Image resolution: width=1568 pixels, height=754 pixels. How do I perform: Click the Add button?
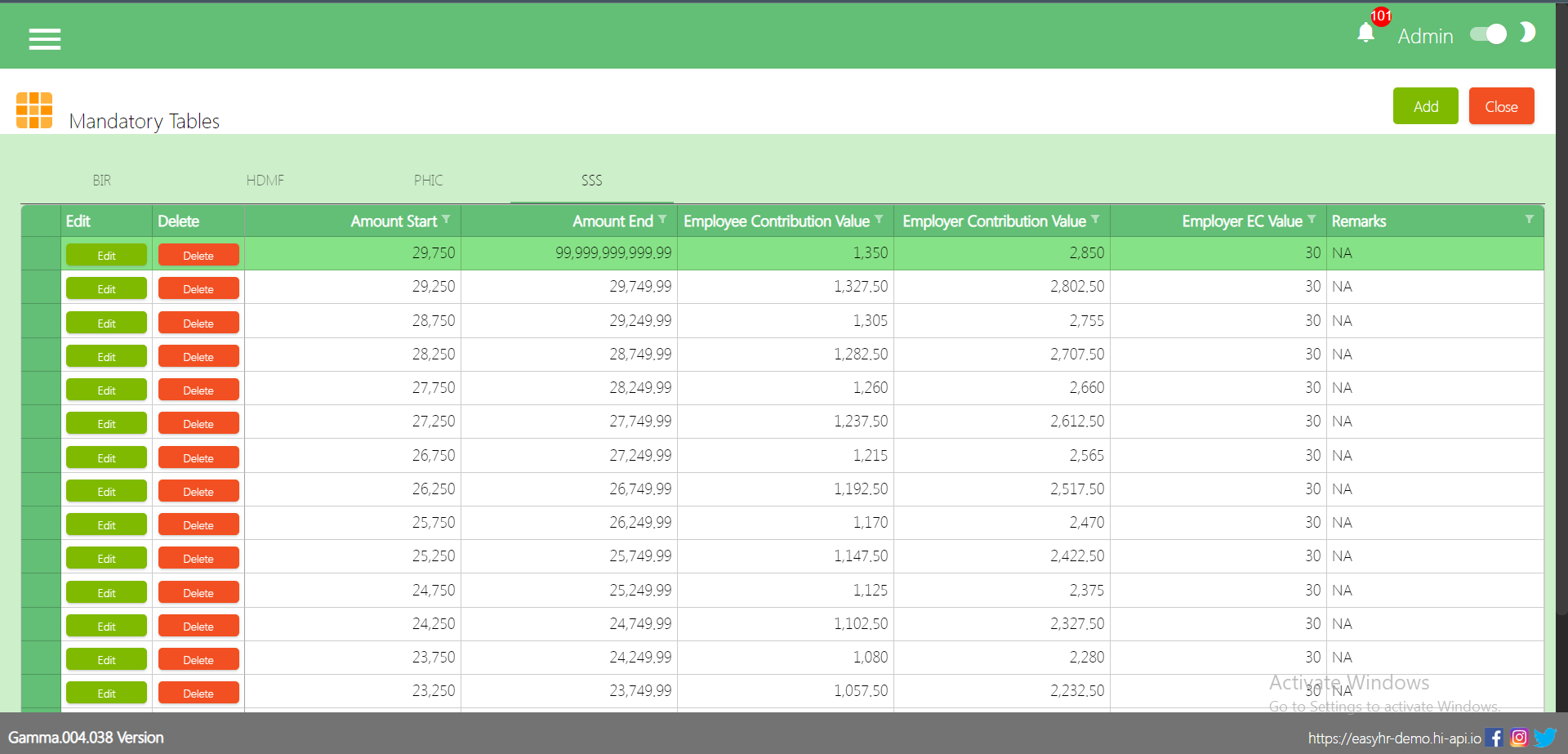point(1426,106)
